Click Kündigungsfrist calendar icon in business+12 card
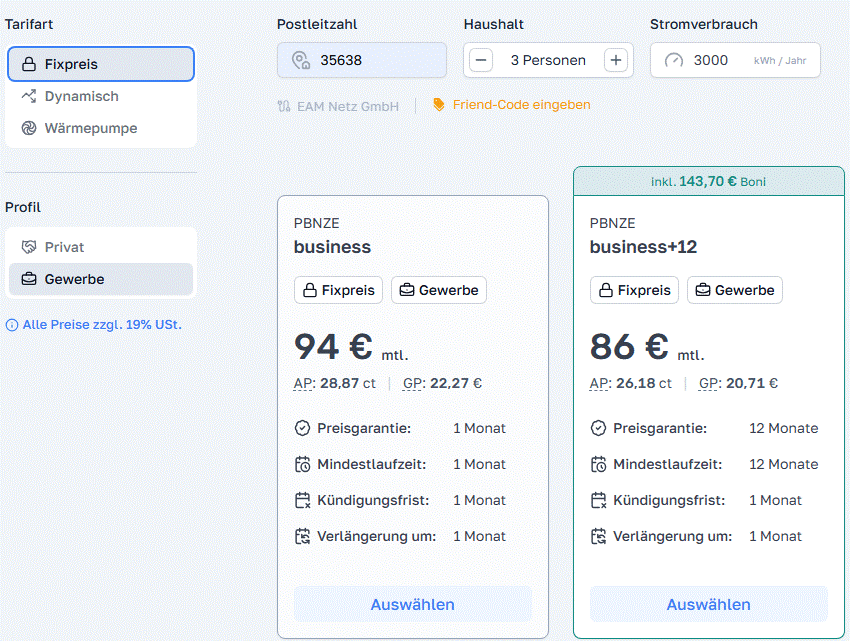The height and width of the screenshot is (641, 850). [598, 500]
